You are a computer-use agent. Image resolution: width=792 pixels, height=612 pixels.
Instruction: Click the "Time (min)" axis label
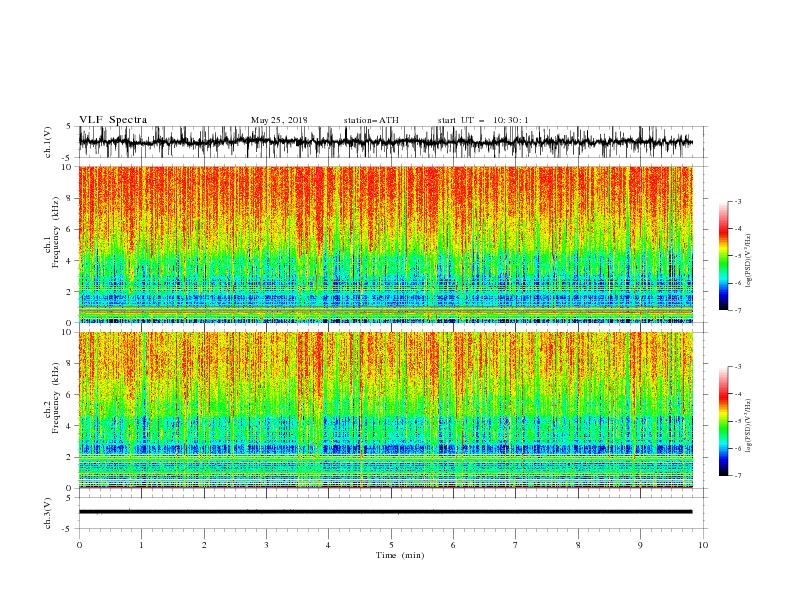pos(400,555)
